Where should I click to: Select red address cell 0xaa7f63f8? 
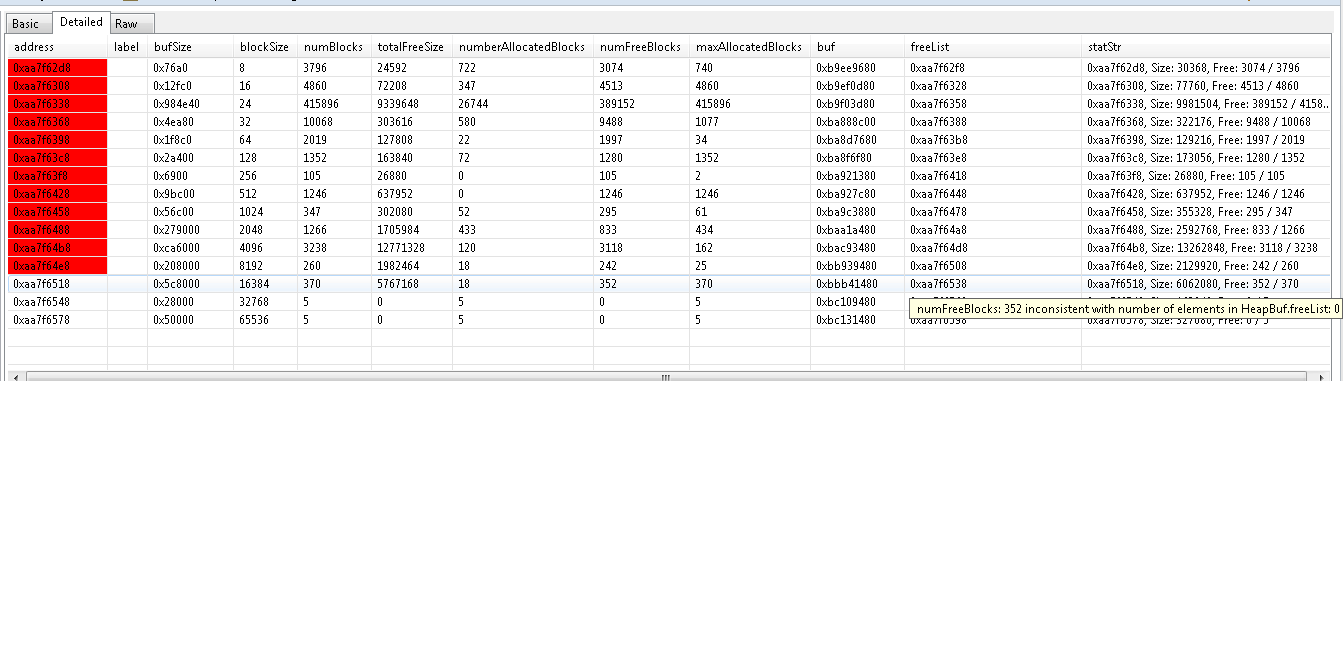tap(57, 176)
